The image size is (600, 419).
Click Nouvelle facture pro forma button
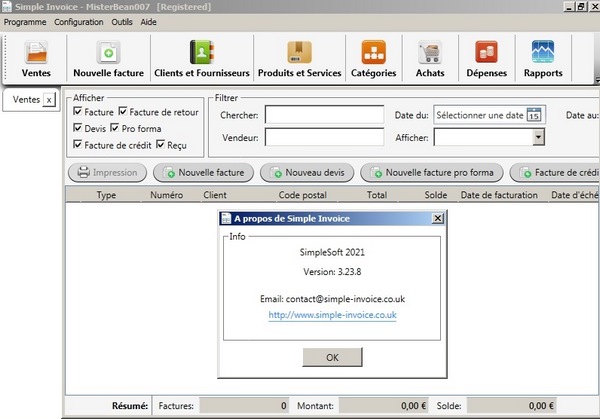click(x=432, y=173)
